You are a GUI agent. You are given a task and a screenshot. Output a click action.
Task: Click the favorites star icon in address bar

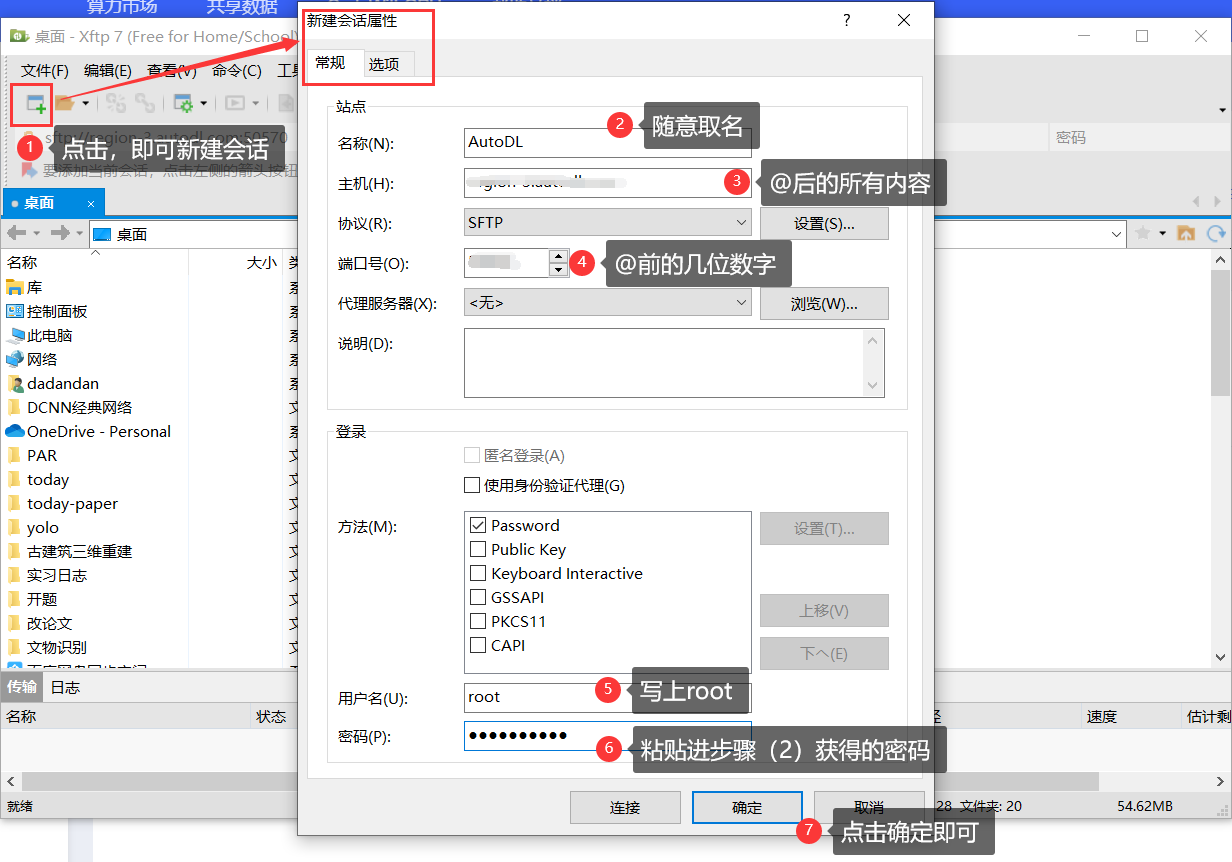pyautogui.click(x=1143, y=233)
